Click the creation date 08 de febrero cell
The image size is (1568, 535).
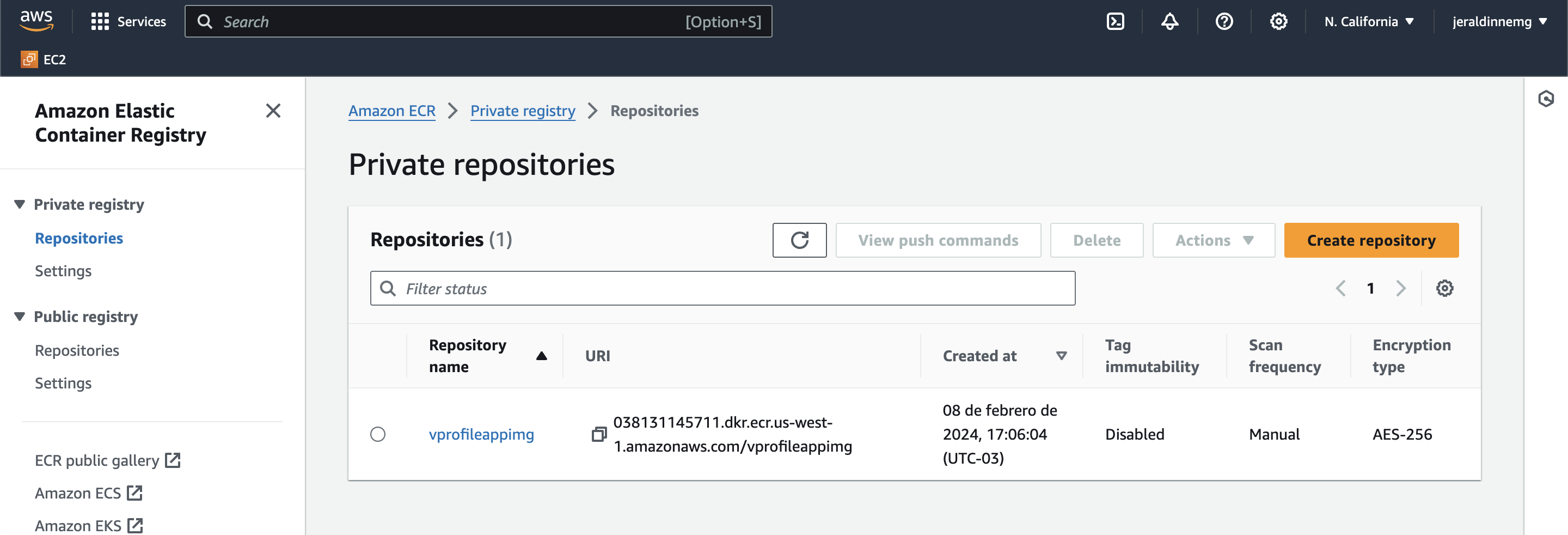coord(1000,434)
